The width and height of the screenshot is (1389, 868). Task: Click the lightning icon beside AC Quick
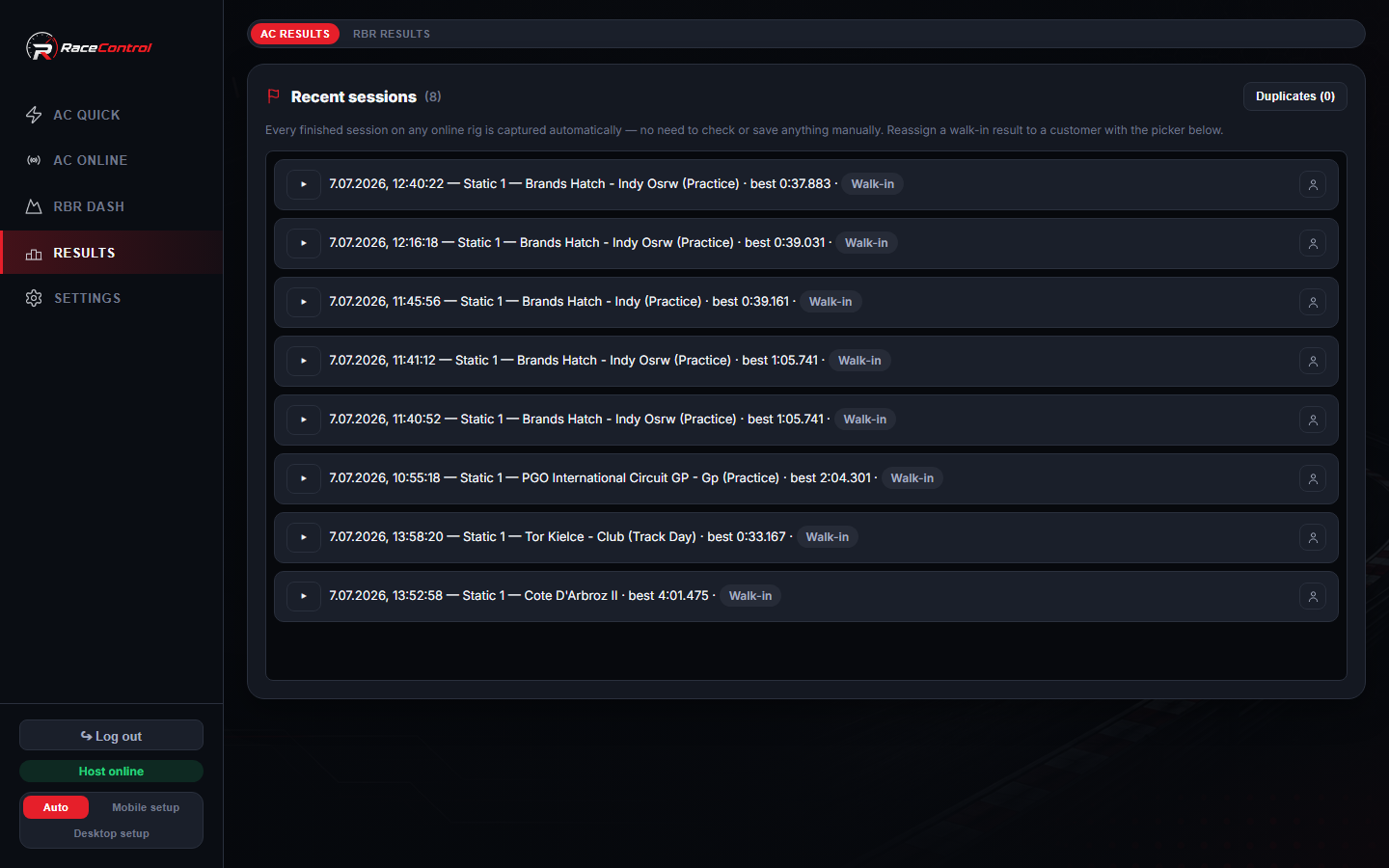(34, 115)
